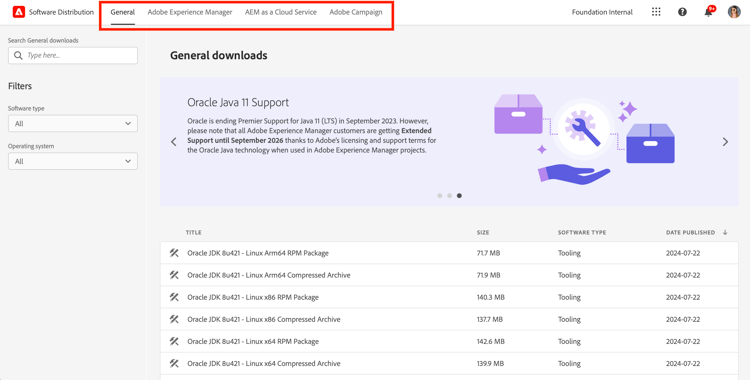Open Oracle JDK 8u421 Linux Arm64 RPM Package
This screenshot has height=380, width=750.
click(258, 253)
